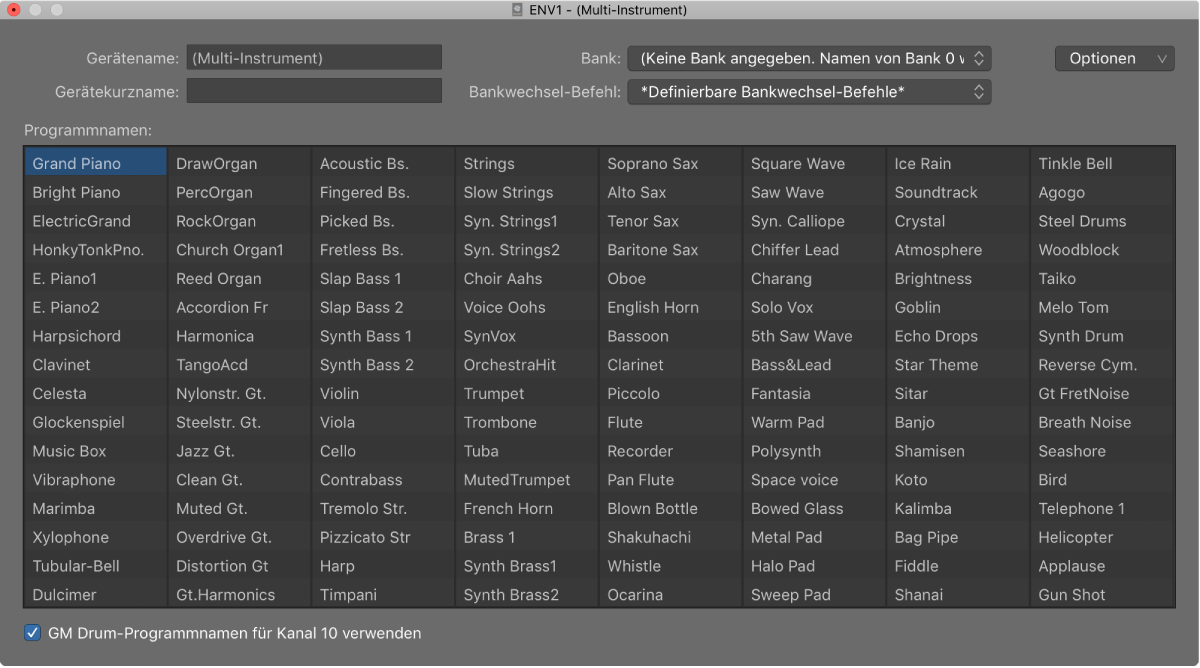Screen dimensions: 1200x668
Task: Select Church Organ1 in program list
Action: [x=239, y=250]
